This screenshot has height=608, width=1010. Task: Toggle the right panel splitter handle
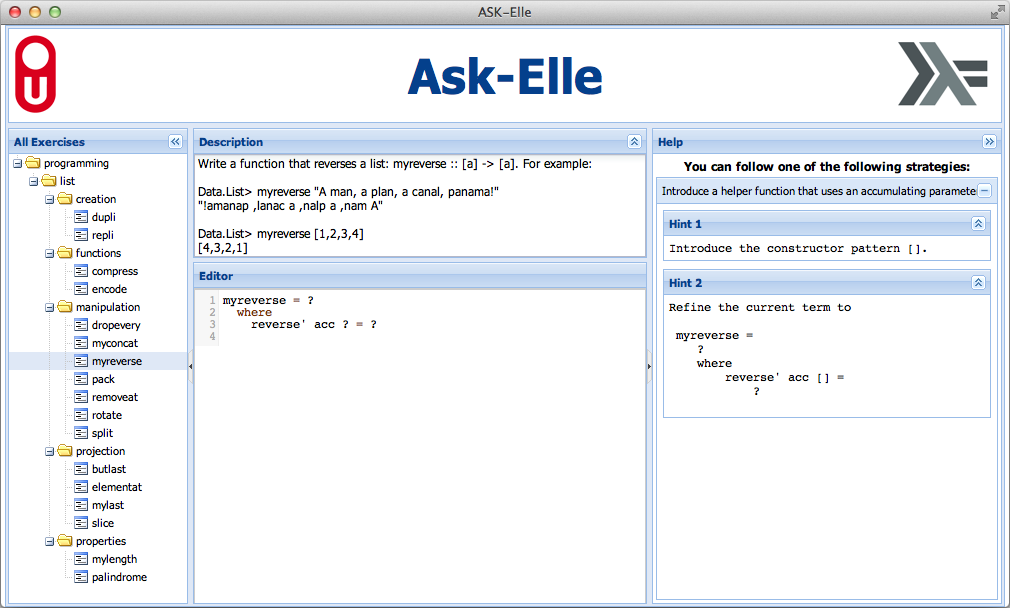[x=649, y=366]
